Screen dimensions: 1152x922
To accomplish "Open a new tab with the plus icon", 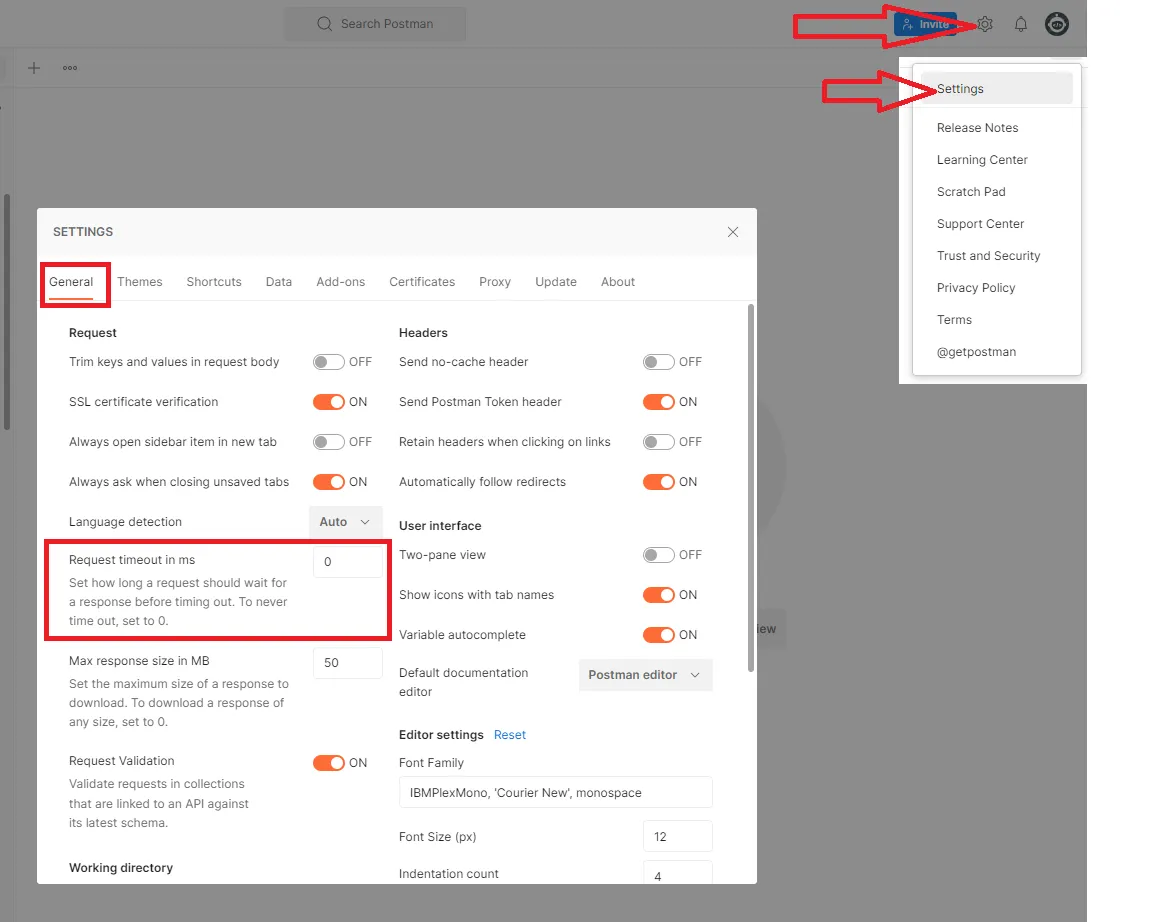I will [33, 67].
